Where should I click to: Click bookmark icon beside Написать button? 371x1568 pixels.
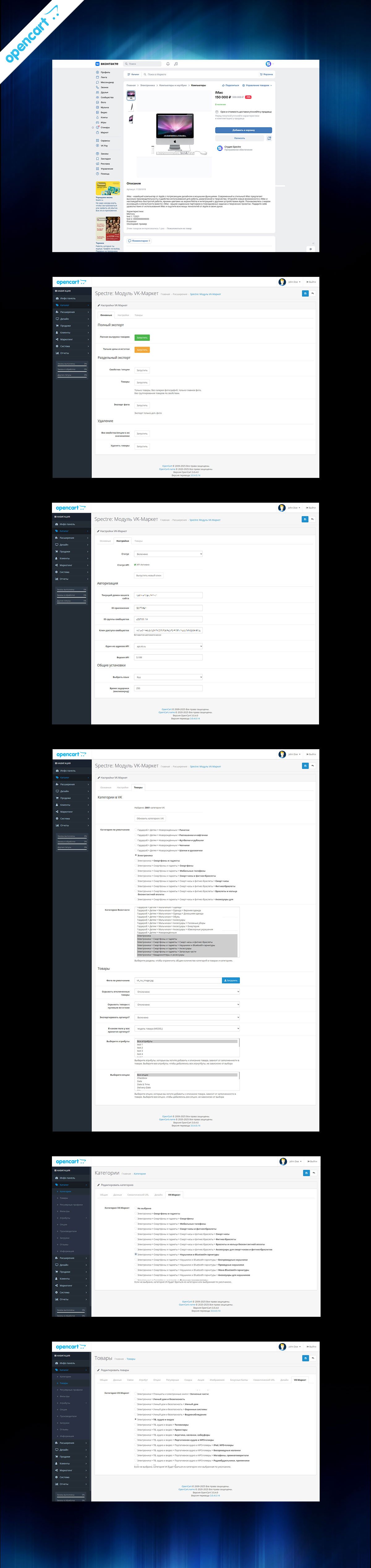coord(269,138)
